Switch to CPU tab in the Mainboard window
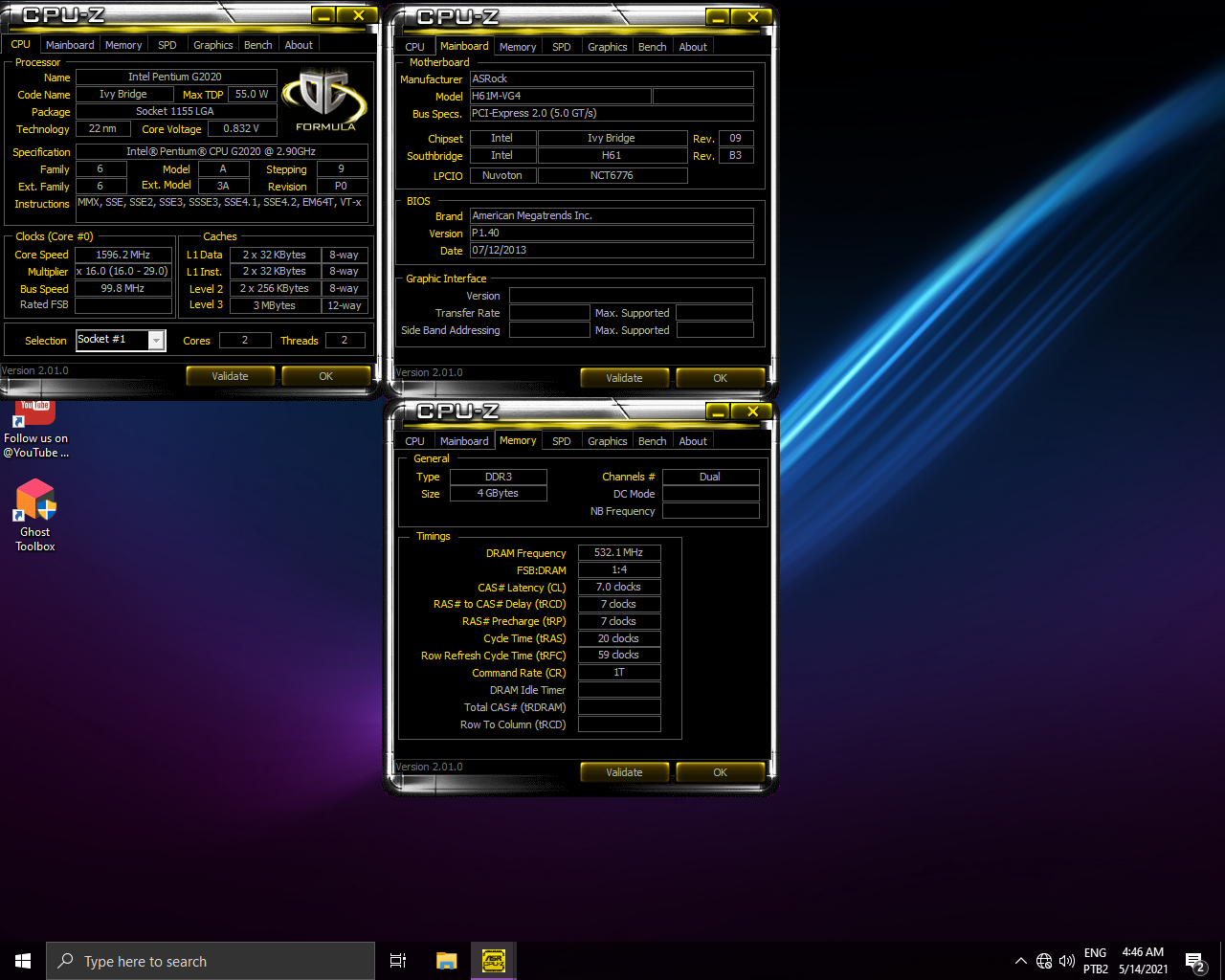The image size is (1225, 980). point(414,47)
